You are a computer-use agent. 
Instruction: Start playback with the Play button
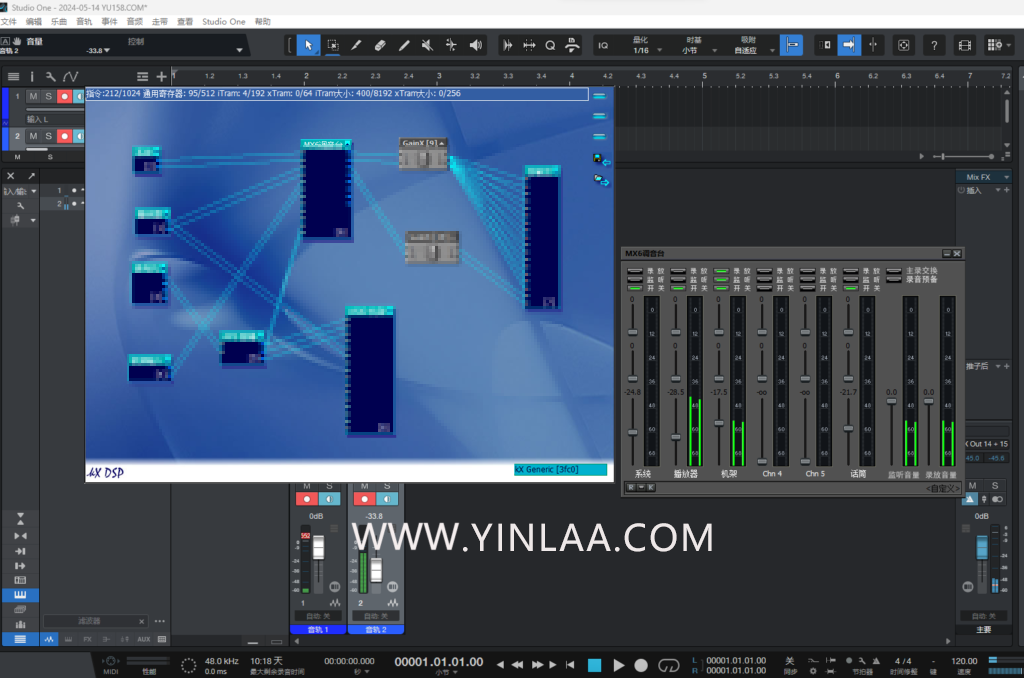(x=618, y=665)
